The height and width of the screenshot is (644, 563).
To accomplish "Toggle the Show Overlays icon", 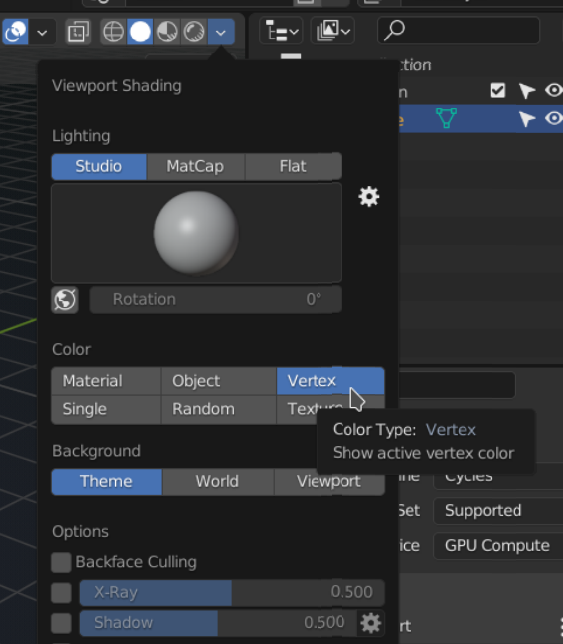I will [x=16, y=32].
